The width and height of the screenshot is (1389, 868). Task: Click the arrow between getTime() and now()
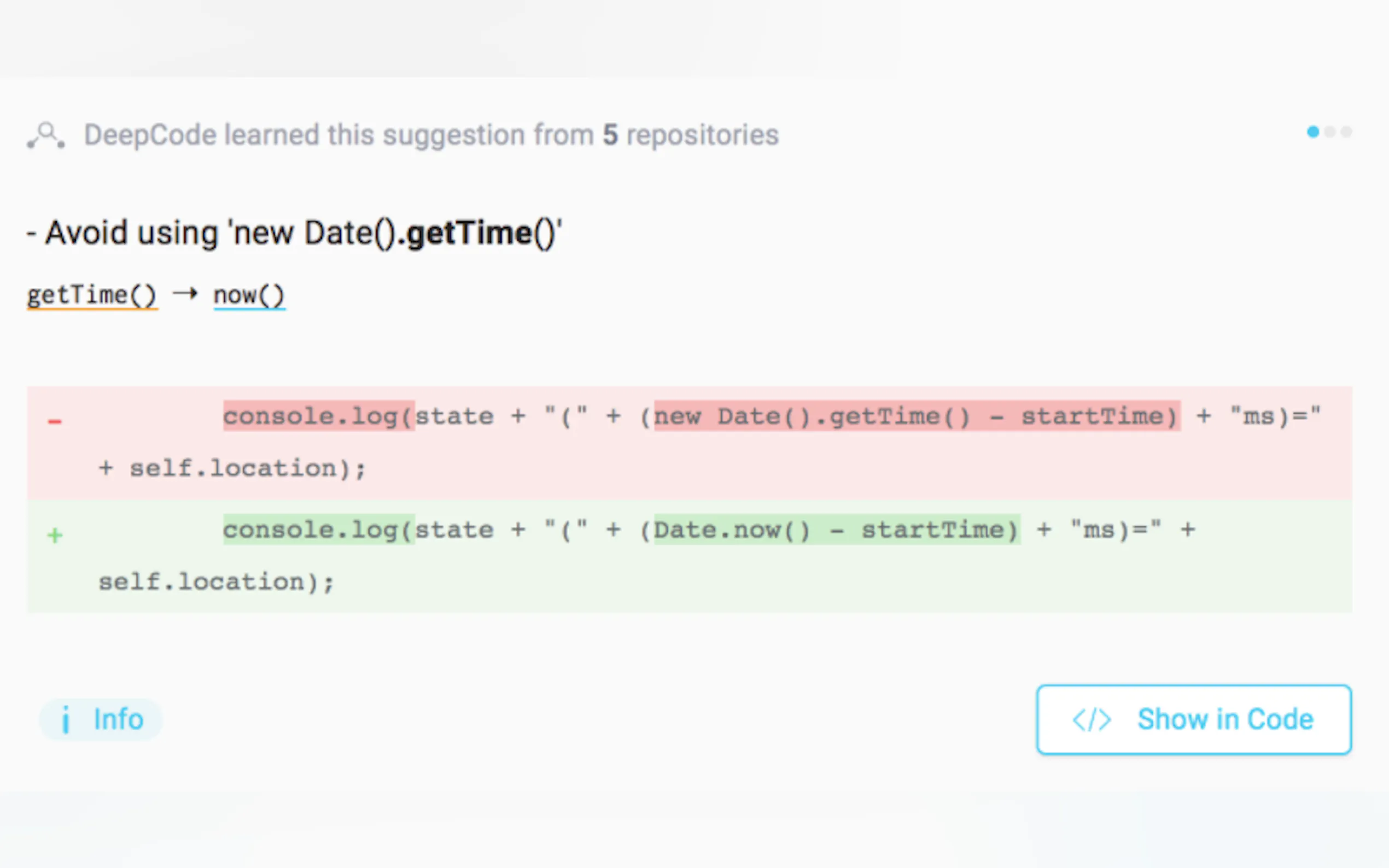point(185,294)
